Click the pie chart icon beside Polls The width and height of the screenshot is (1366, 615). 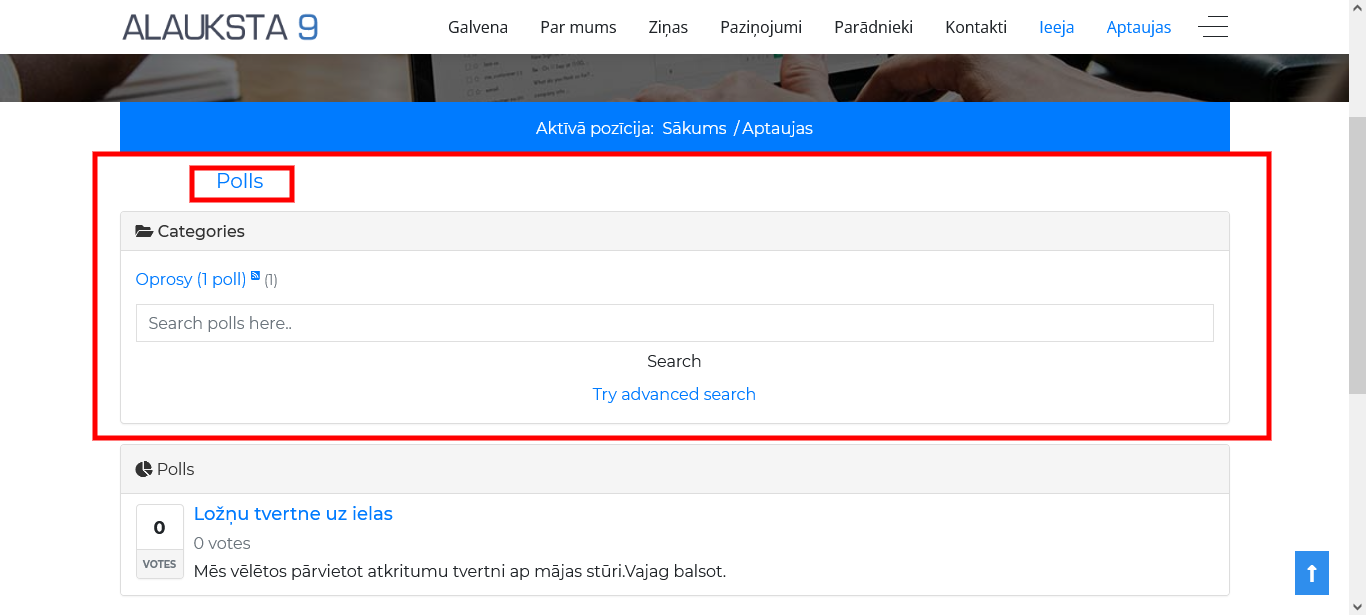[144, 469]
